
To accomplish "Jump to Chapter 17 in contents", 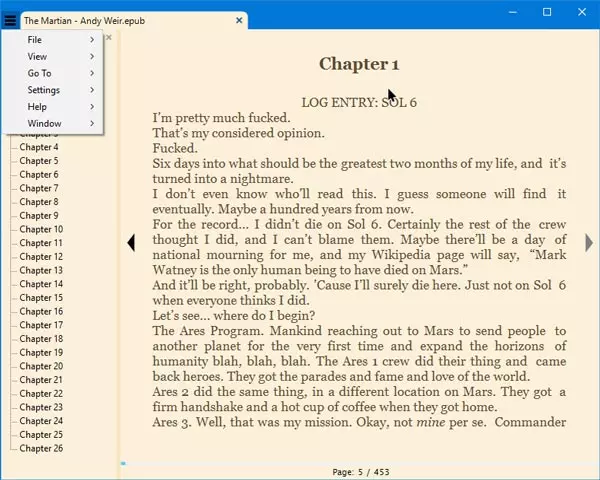I will [41, 325].
